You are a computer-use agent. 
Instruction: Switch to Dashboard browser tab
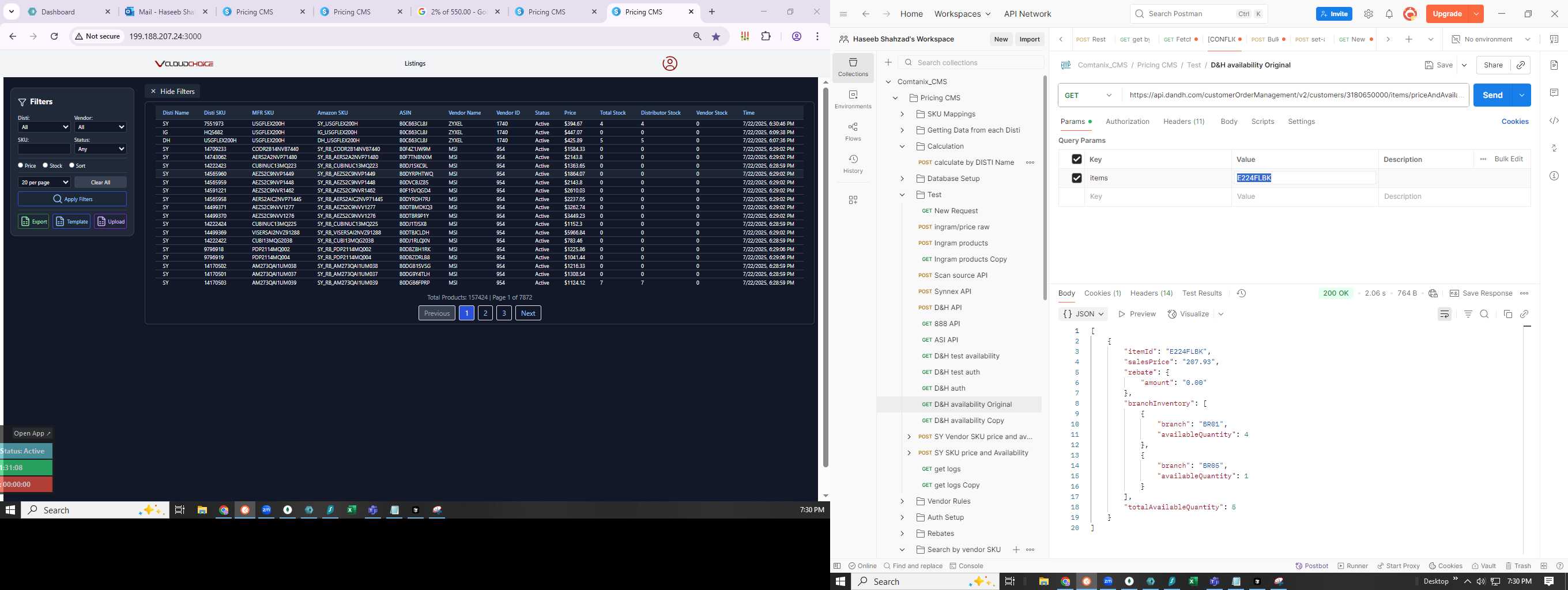click(x=68, y=12)
